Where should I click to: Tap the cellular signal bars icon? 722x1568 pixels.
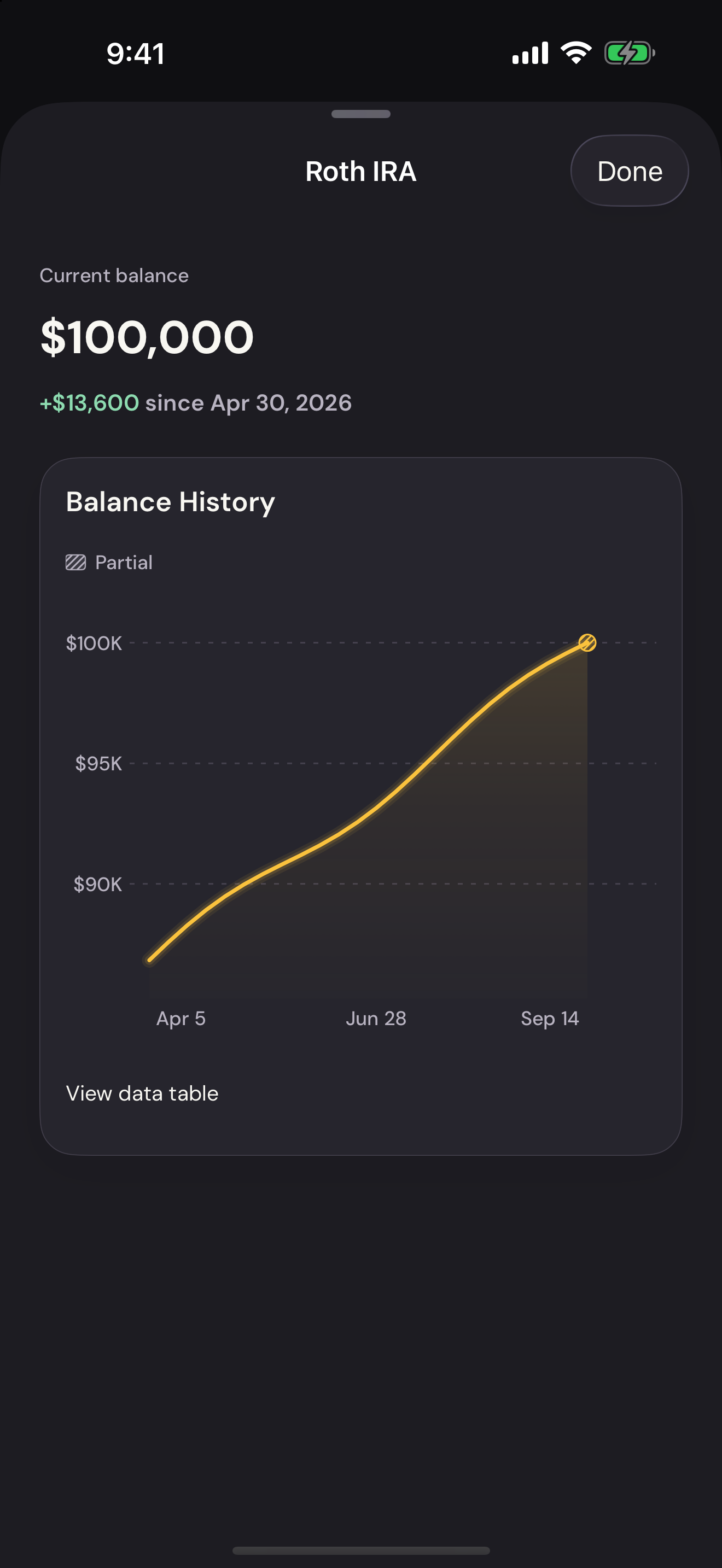[x=530, y=53]
